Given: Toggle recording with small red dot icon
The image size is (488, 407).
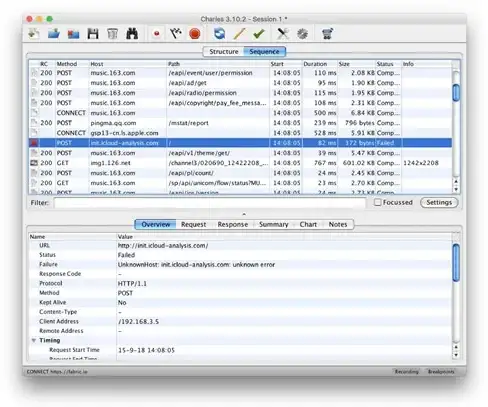Looking at the screenshot, I should tap(156, 34).
